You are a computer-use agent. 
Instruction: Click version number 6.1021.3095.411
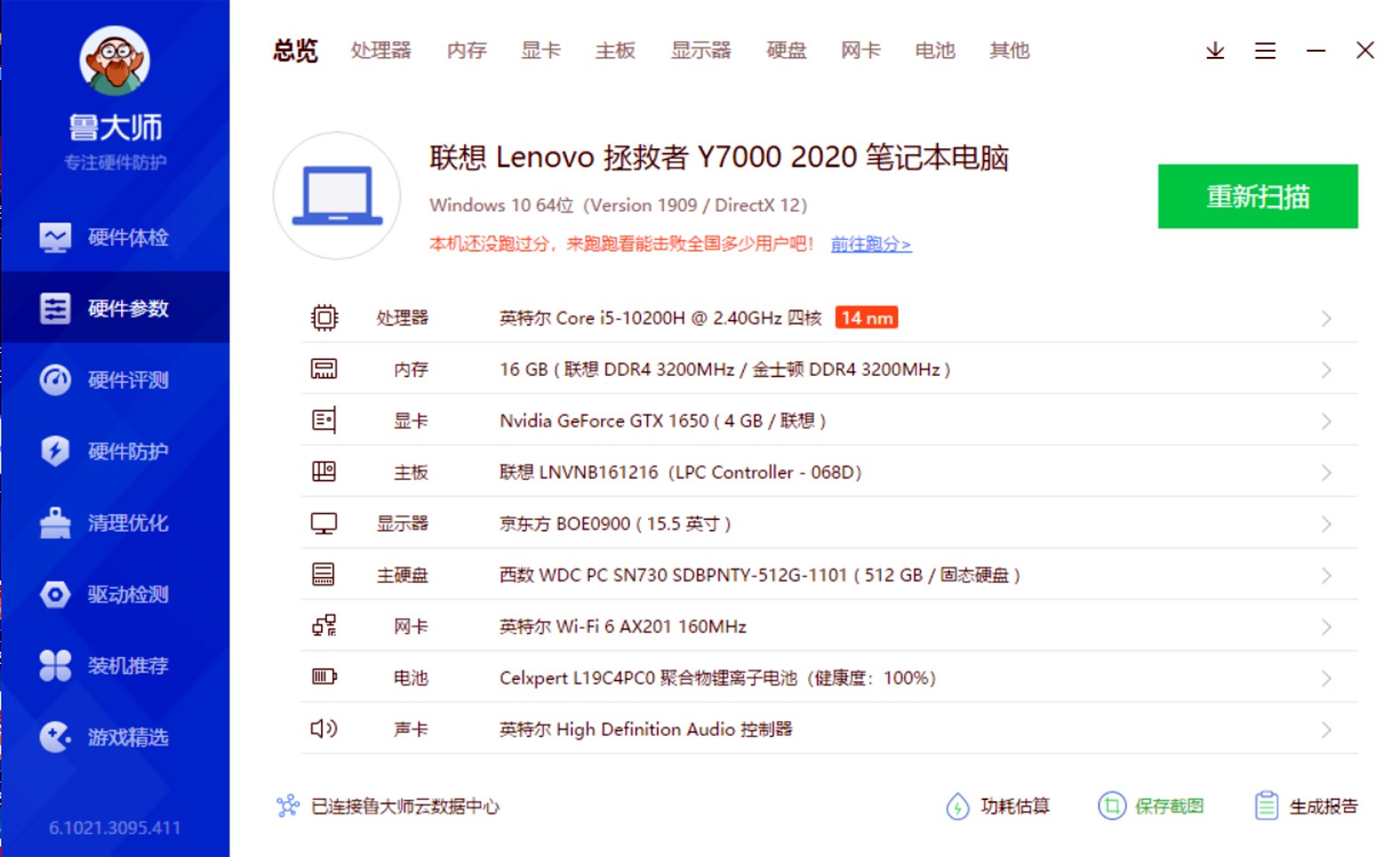pyautogui.click(x=115, y=828)
